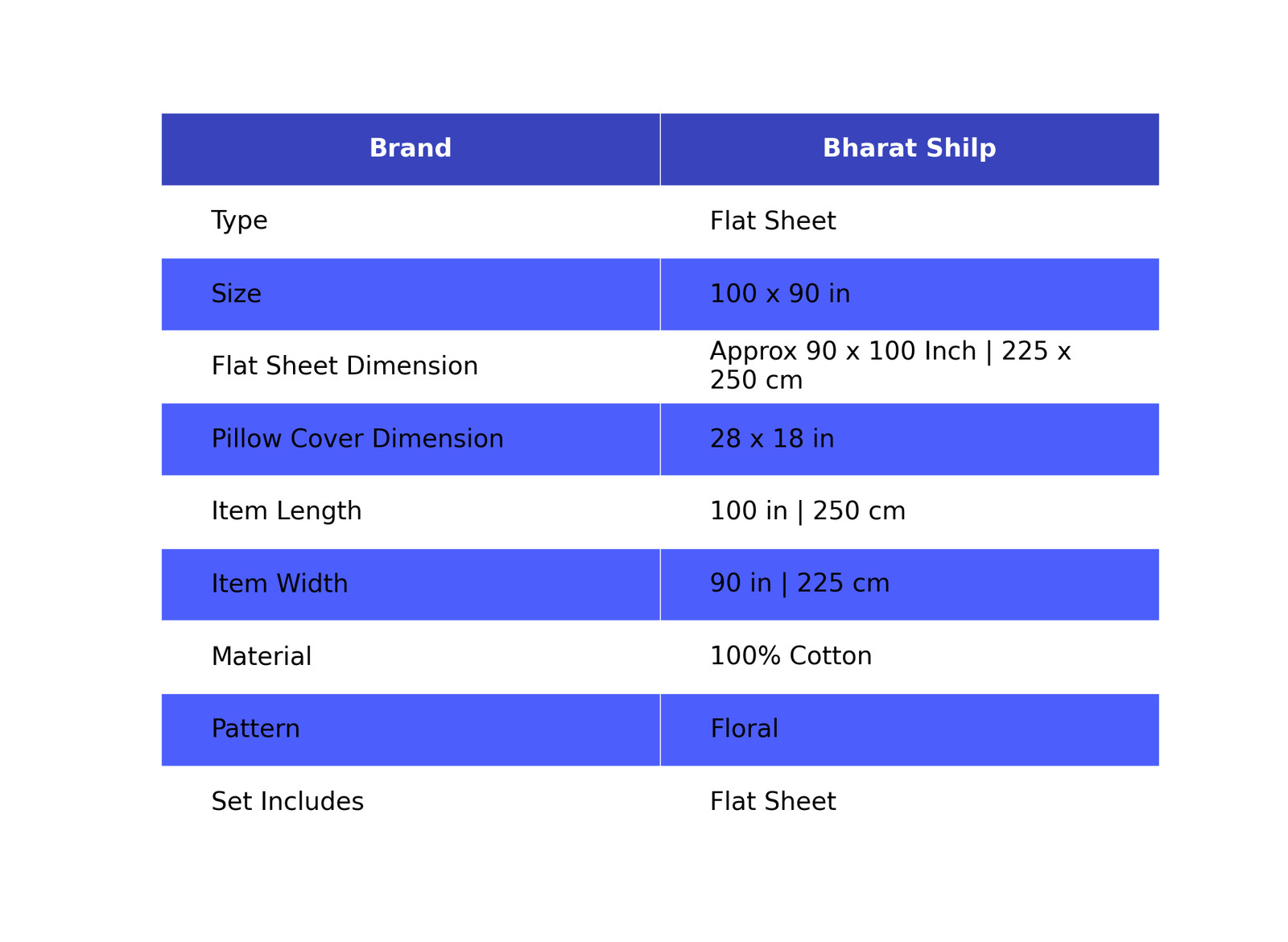Select the Type label cell
Screen dimensions: 1288x942
click(411, 221)
